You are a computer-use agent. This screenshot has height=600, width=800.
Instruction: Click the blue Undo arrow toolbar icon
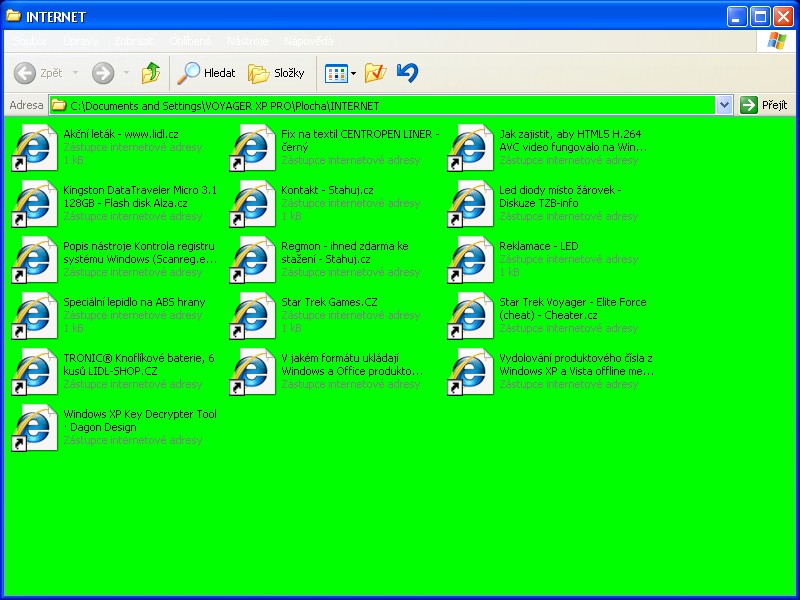pos(407,73)
